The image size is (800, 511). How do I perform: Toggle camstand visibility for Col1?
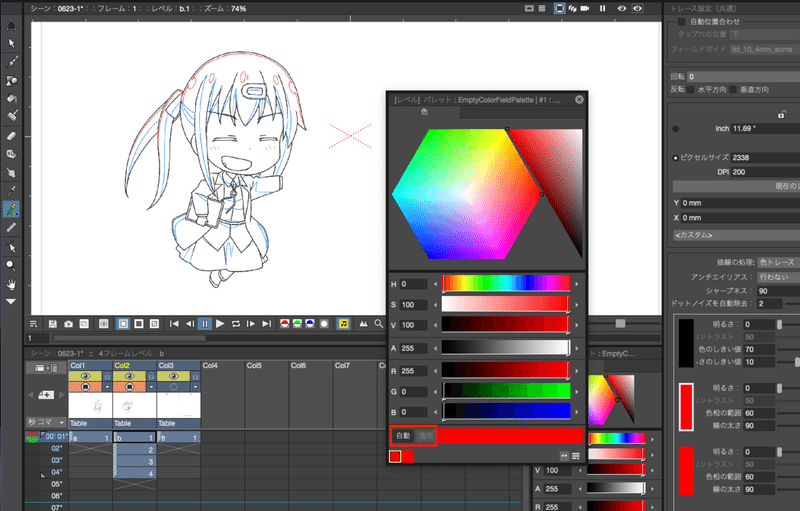(85, 387)
